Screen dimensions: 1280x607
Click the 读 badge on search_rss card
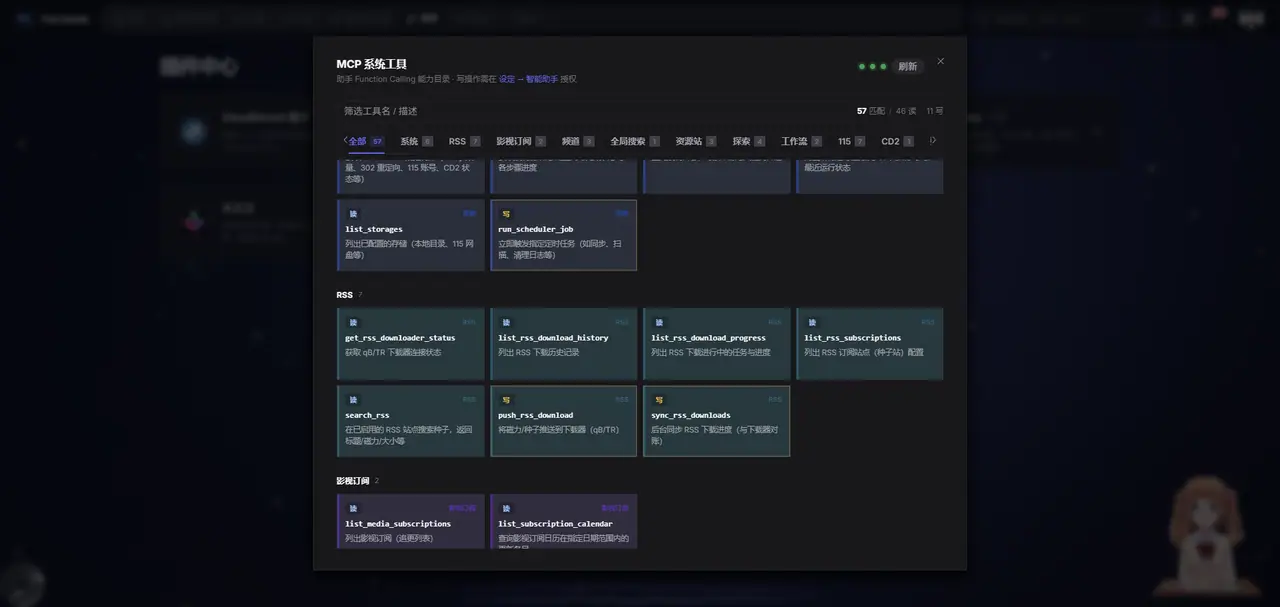[353, 399]
